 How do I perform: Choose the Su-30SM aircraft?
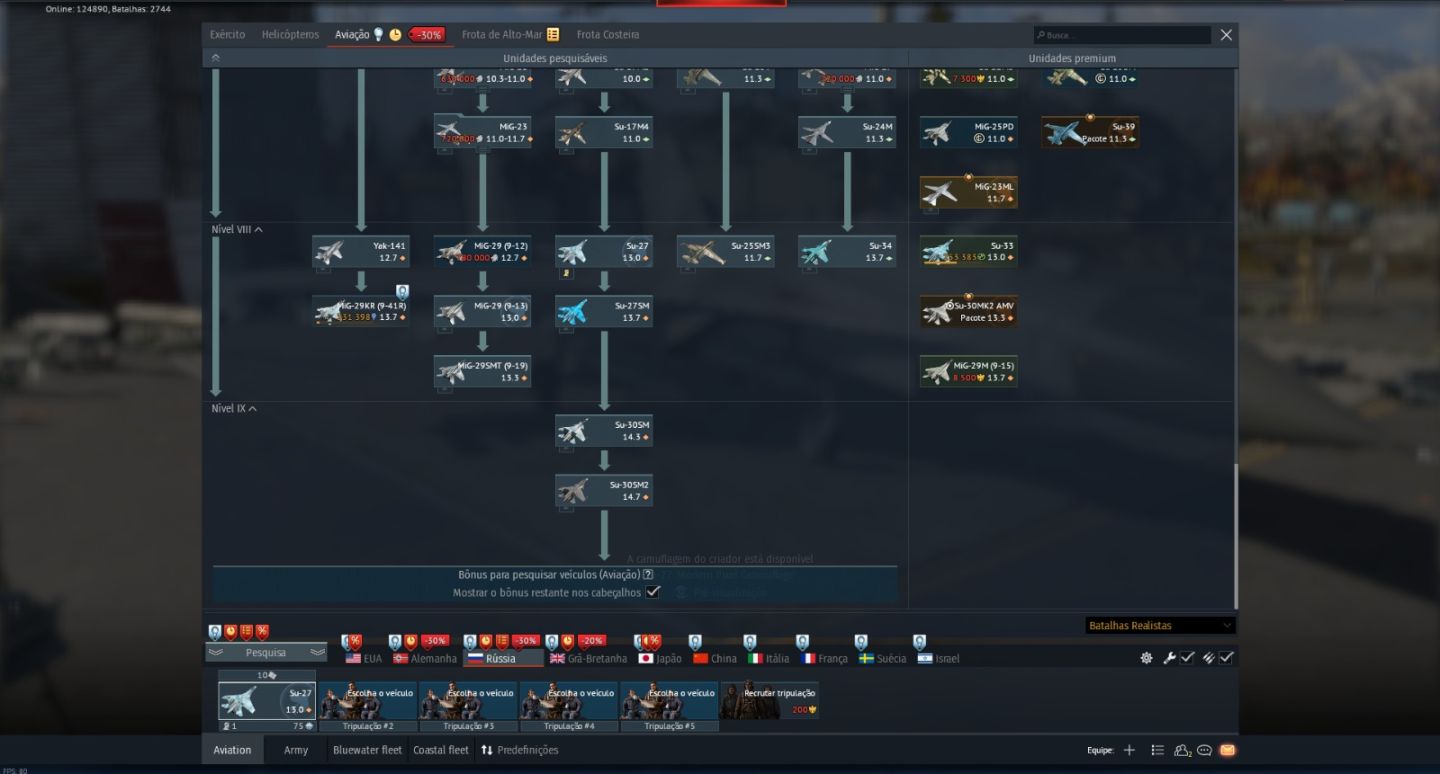pos(604,431)
